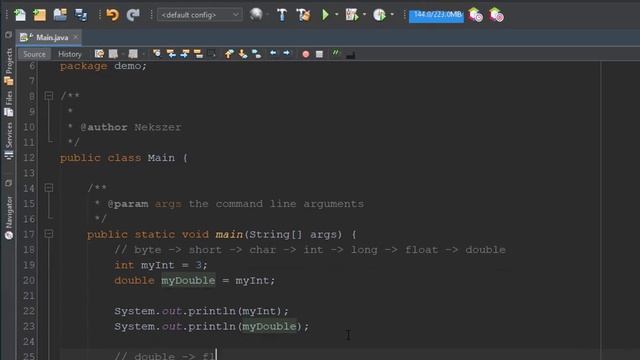Screen dimensions: 640x360
Task: Collapse the main method fold at line 17
Action: click(x=49, y=234)
